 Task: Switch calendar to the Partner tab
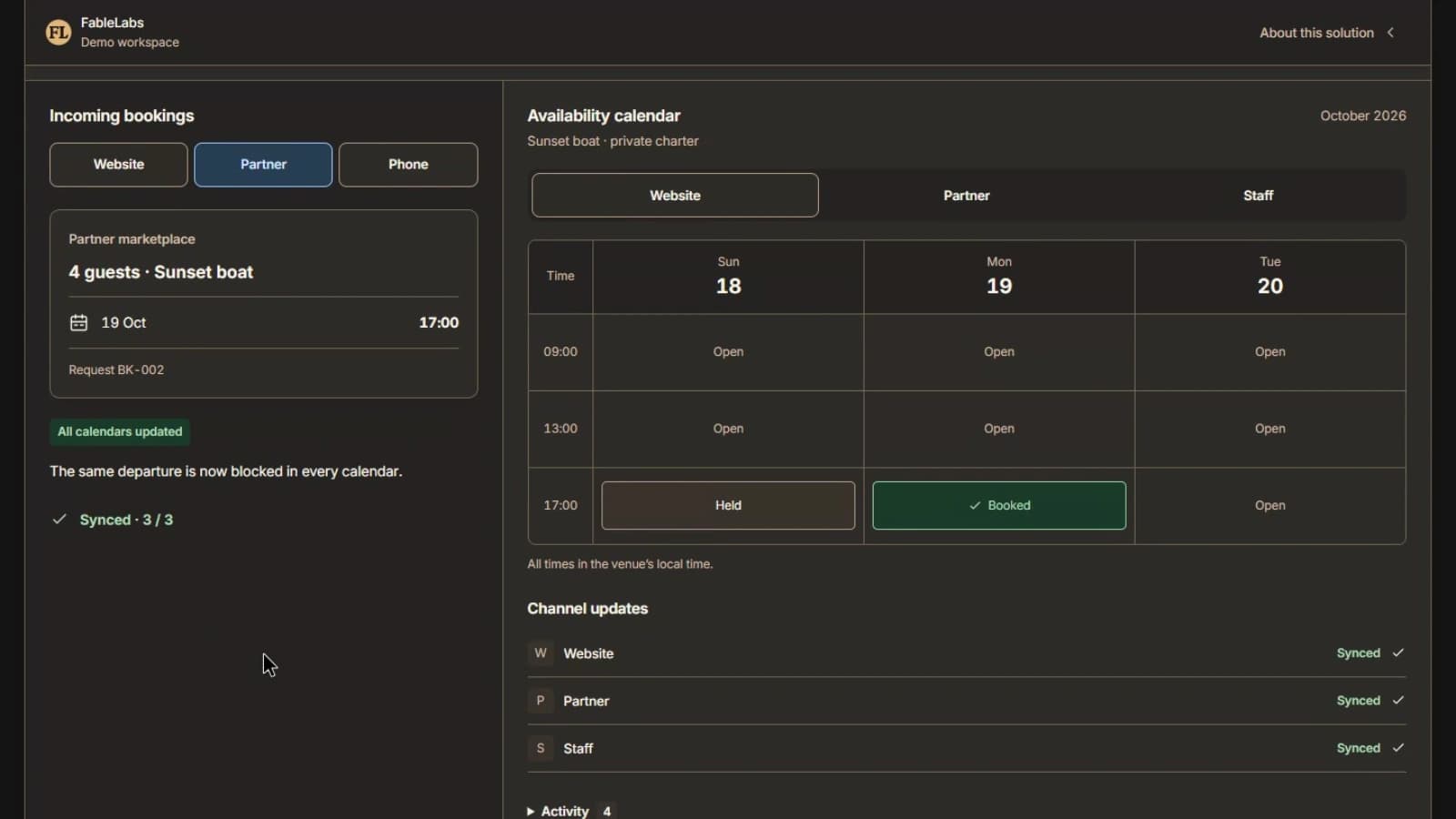tap(966, 196)
